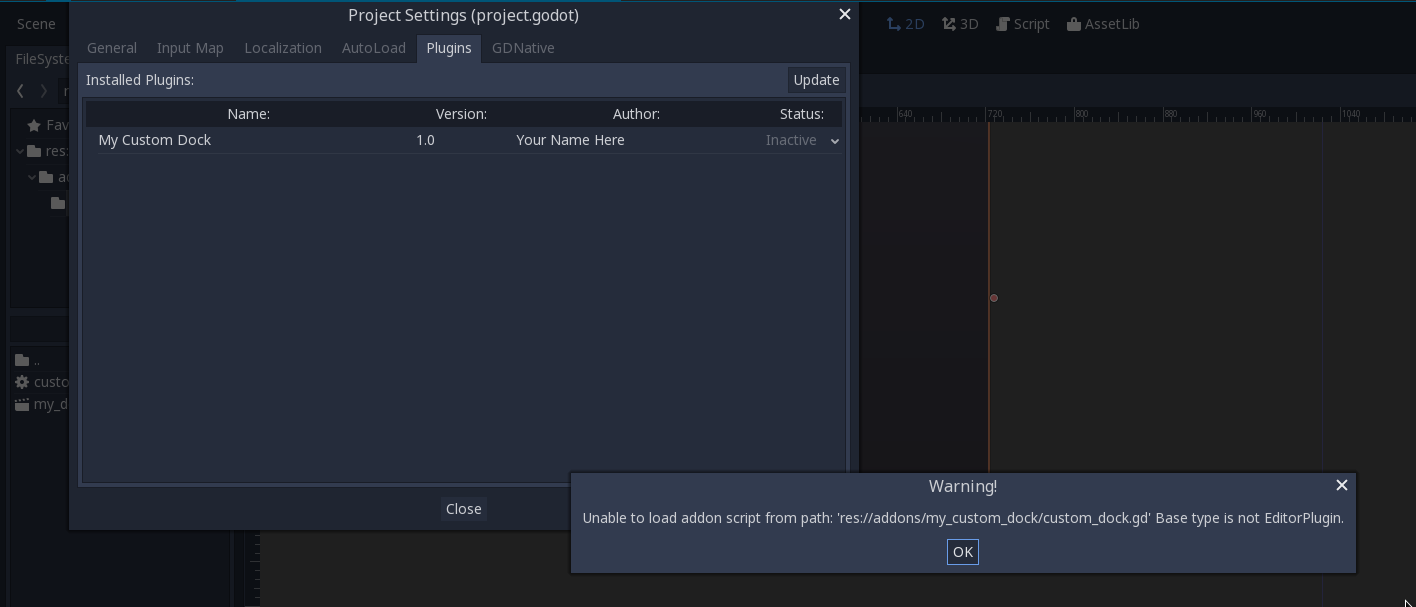Image resolution: width=1416 pixels, height=607 pixels.
Task: Switch to the 2D workspace
Action: tap(905, 24)
